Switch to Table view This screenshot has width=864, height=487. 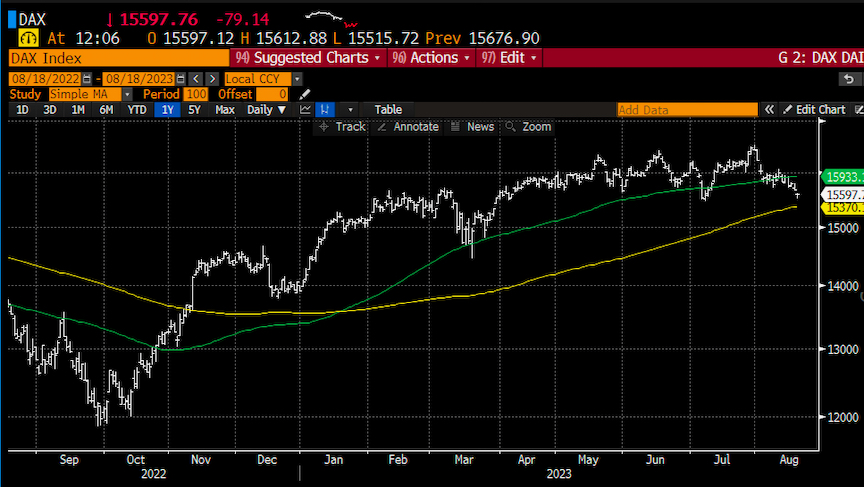pos(388,110)
